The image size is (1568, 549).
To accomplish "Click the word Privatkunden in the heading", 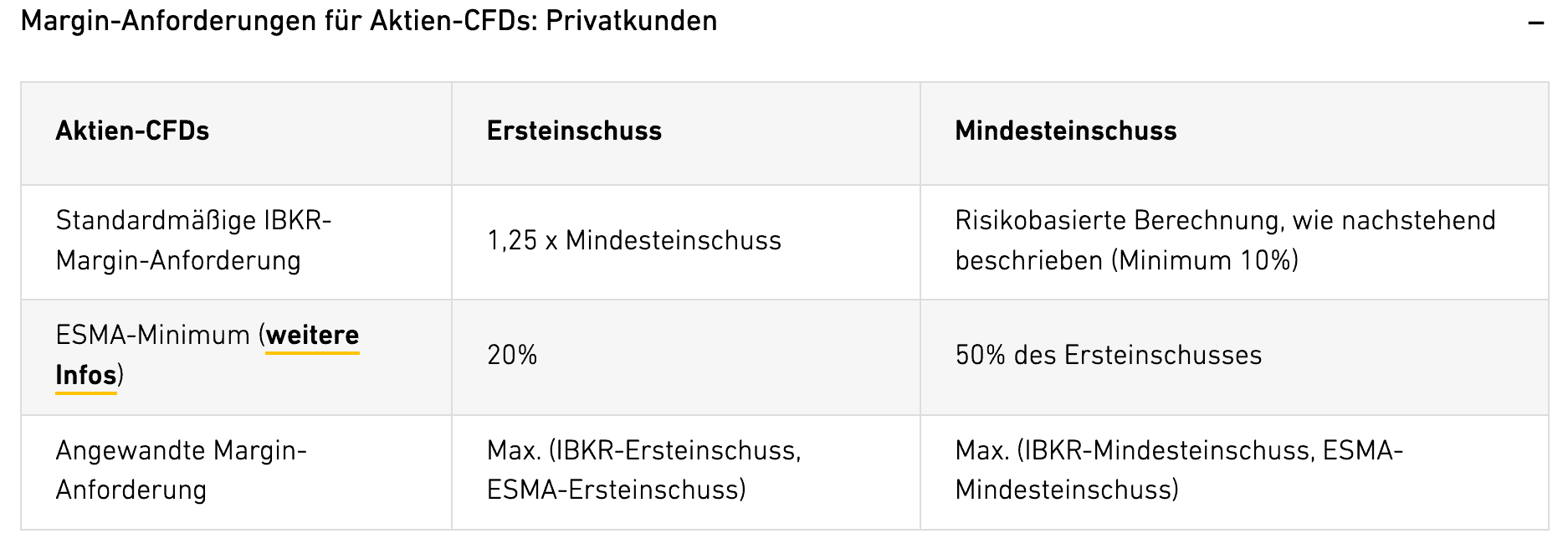I will click(632, 21).
